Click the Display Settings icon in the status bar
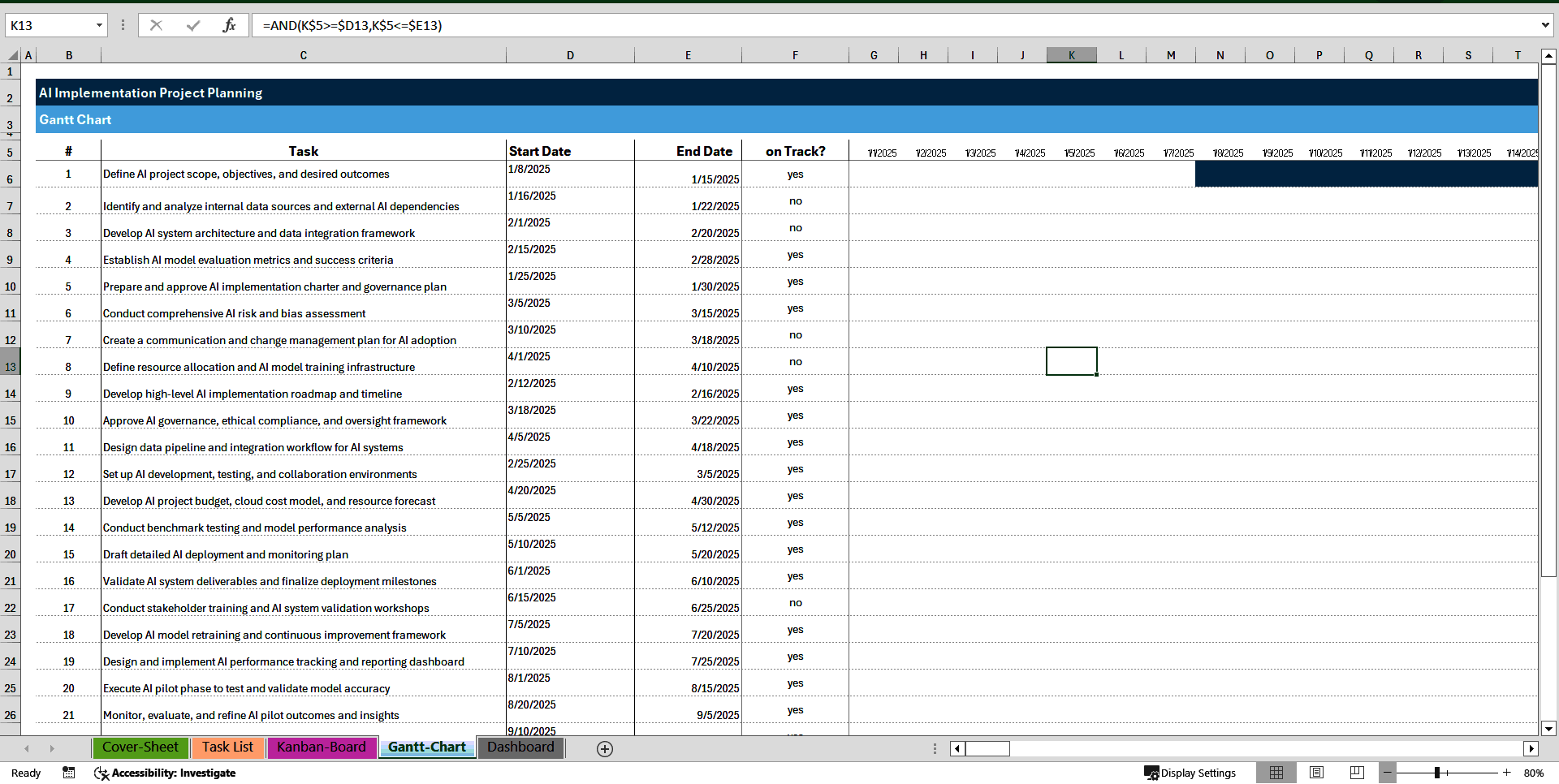The width and height of the screenshot is (1559, 784). (x=1152, y=773)
